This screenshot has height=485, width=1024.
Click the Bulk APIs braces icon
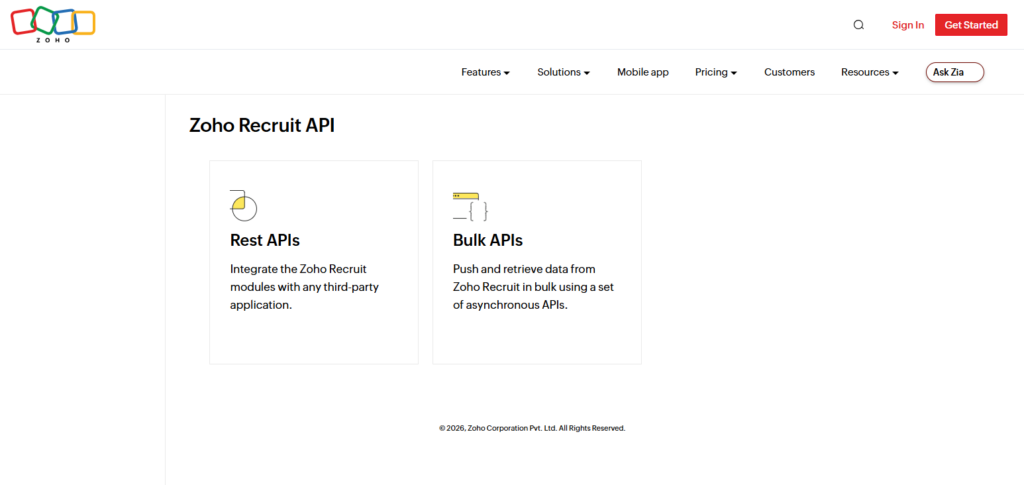tap(471, 207)
